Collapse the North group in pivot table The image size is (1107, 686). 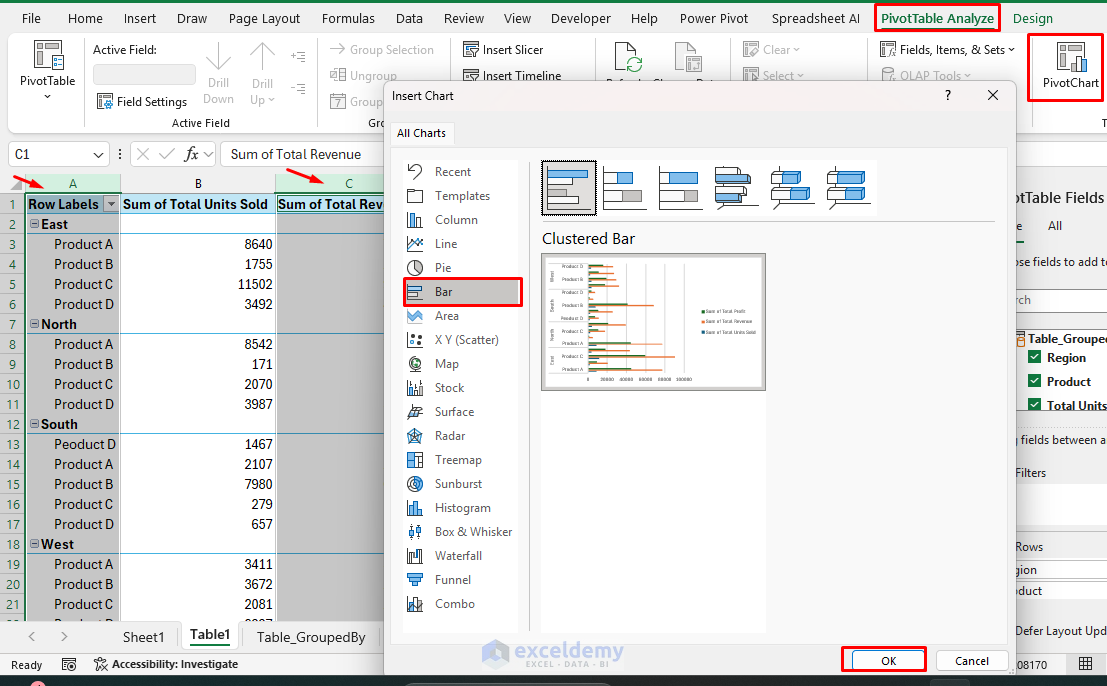[x=34, y=324]
